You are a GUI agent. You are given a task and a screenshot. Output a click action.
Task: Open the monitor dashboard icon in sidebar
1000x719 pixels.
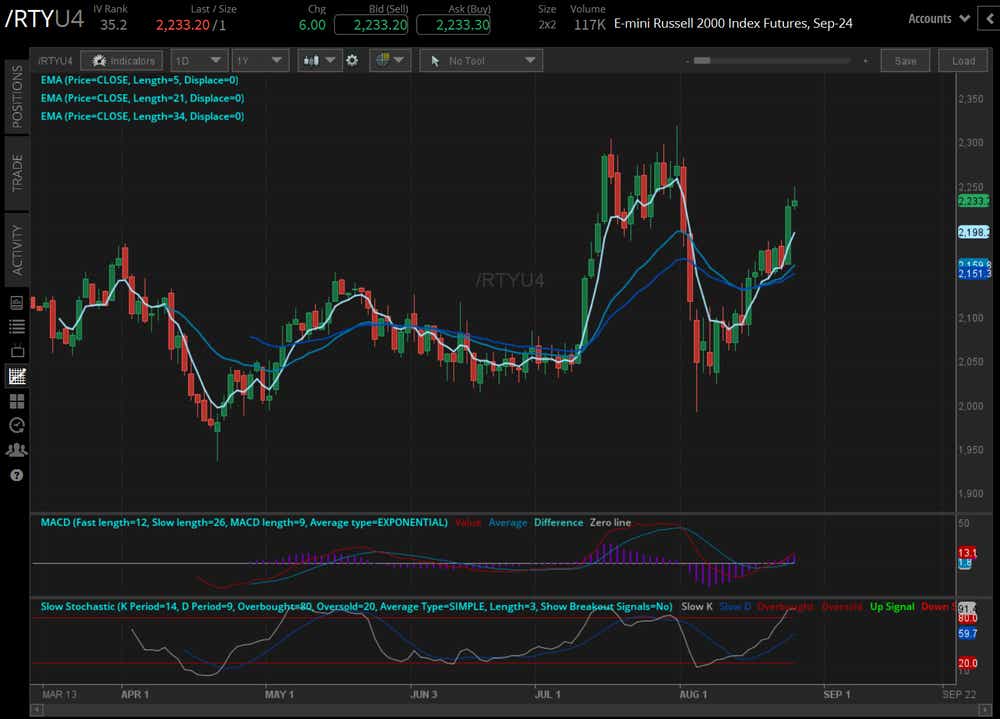point(17,302)
